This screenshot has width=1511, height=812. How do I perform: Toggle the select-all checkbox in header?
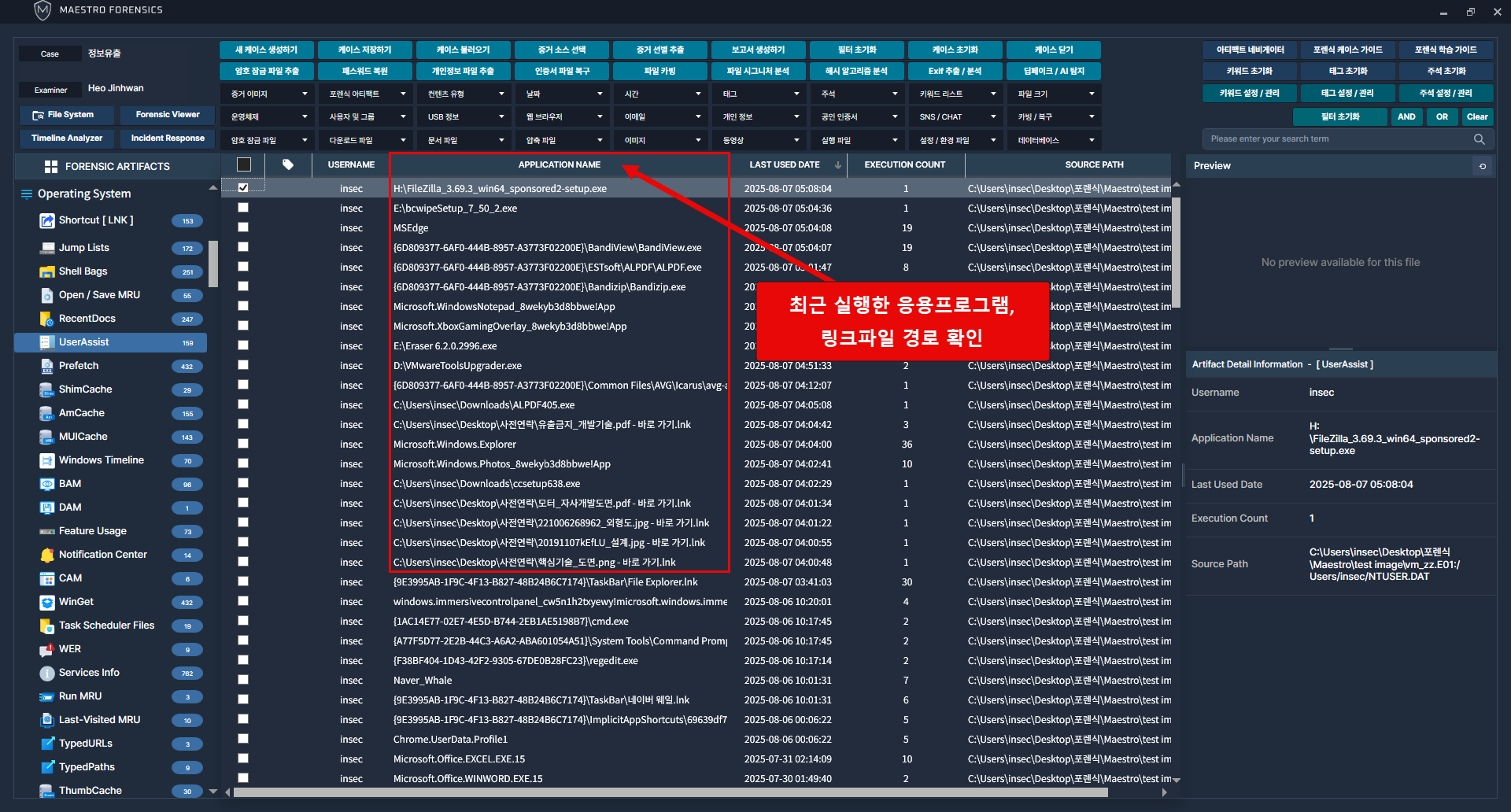tap(244, 164)
